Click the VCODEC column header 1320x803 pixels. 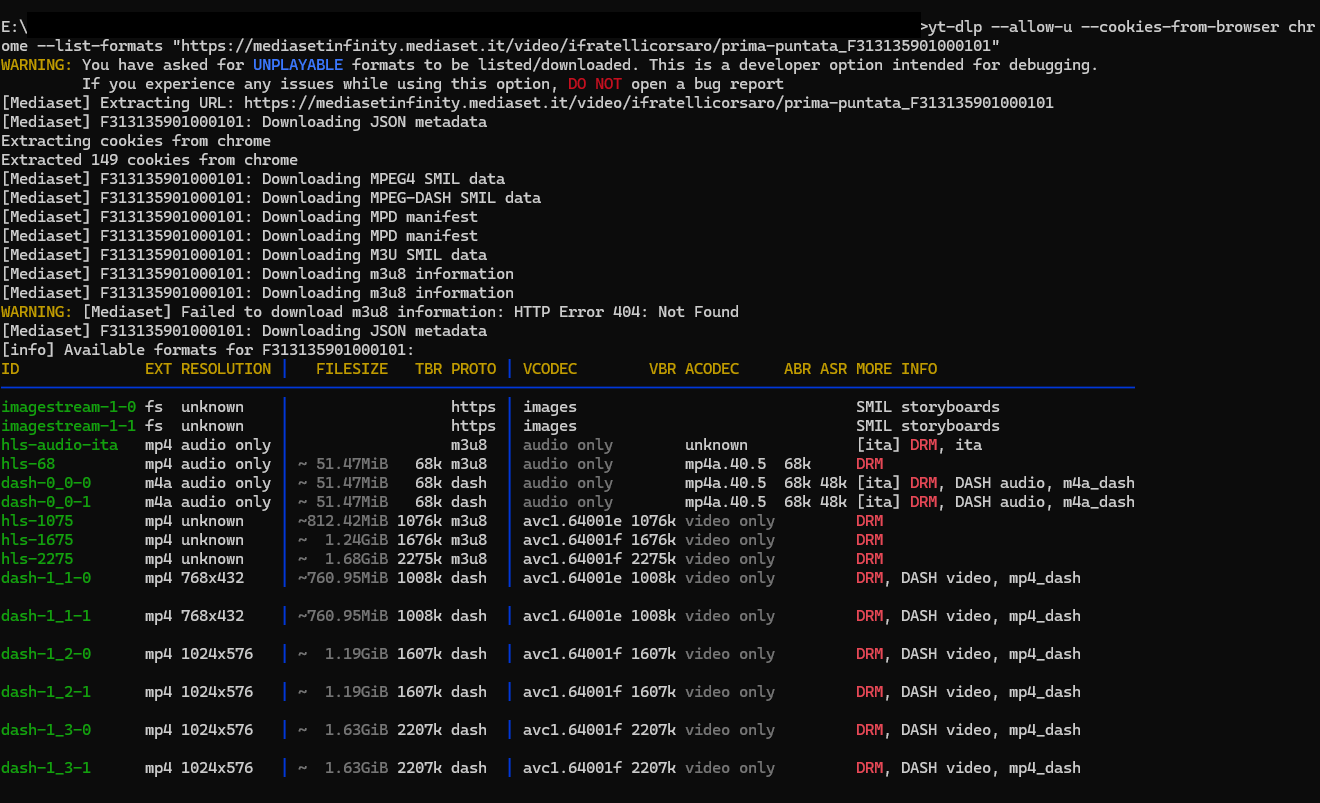[x=550, y=369]
